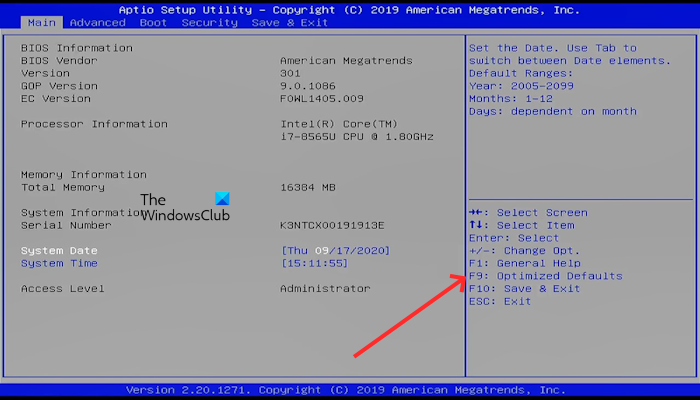Click the BIOS Information heading
The height and width of the screenshot is (400, 700).
point(76,48)
